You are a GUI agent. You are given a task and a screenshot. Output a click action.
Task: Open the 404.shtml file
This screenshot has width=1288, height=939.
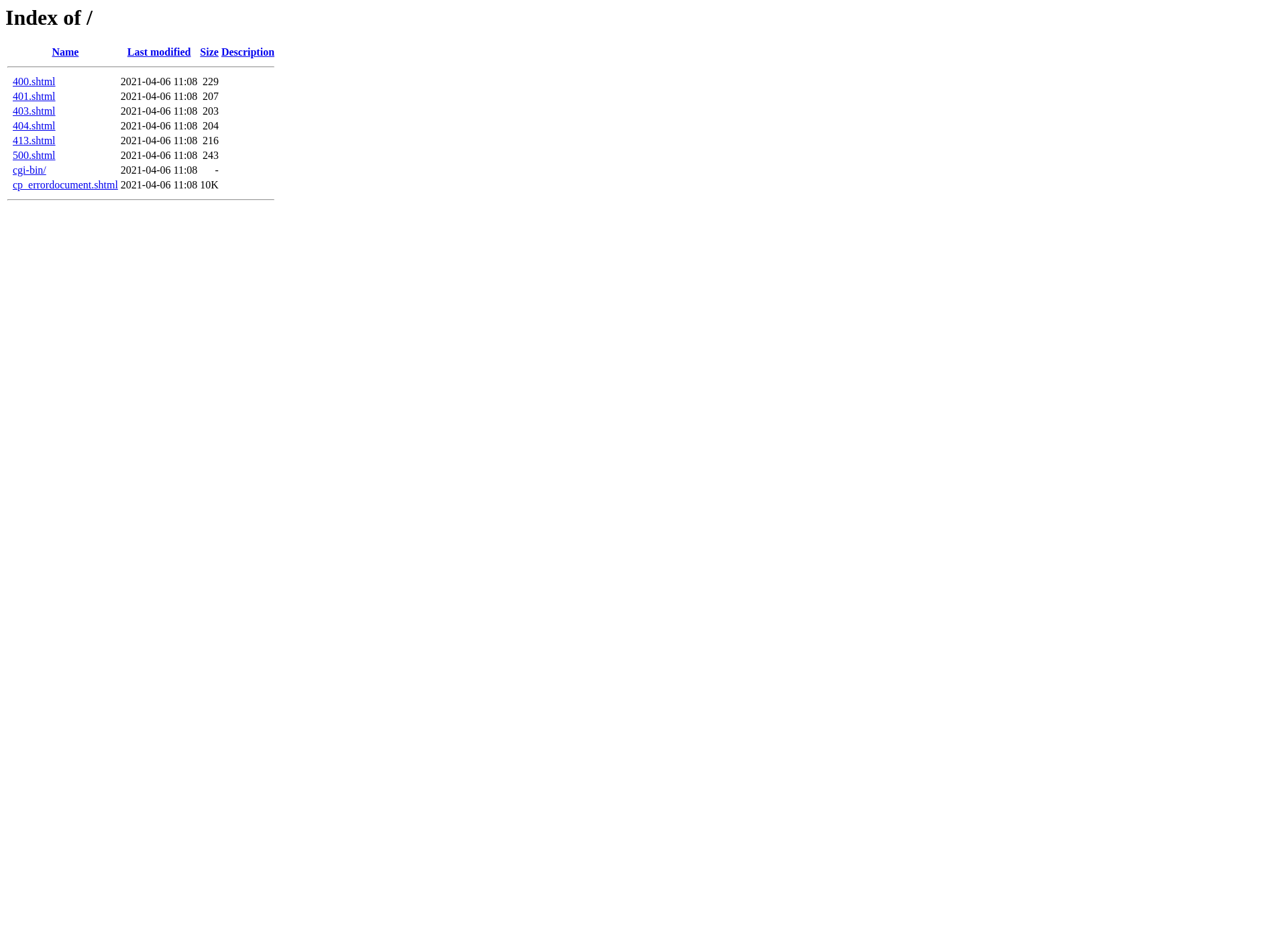[34, 125]
